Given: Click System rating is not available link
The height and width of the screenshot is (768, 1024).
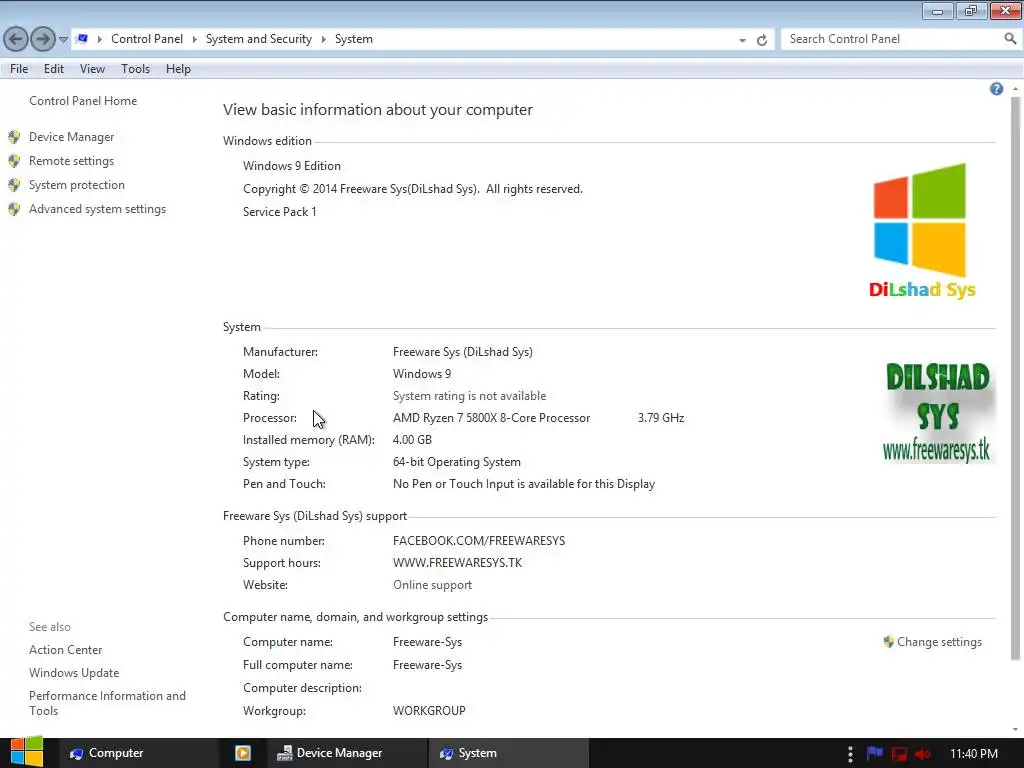Looking at the screenshot, I should pos(469,396).
